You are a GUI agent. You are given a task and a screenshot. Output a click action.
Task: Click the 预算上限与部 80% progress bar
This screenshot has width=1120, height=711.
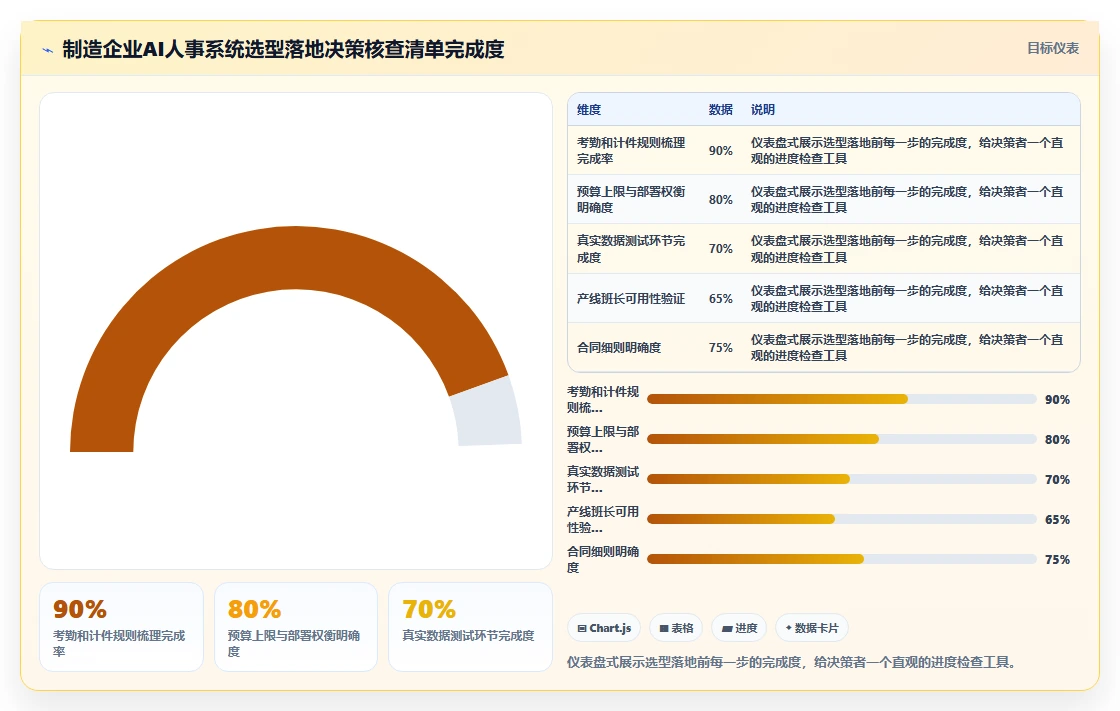pyautogui.click(x=841, y=439)
